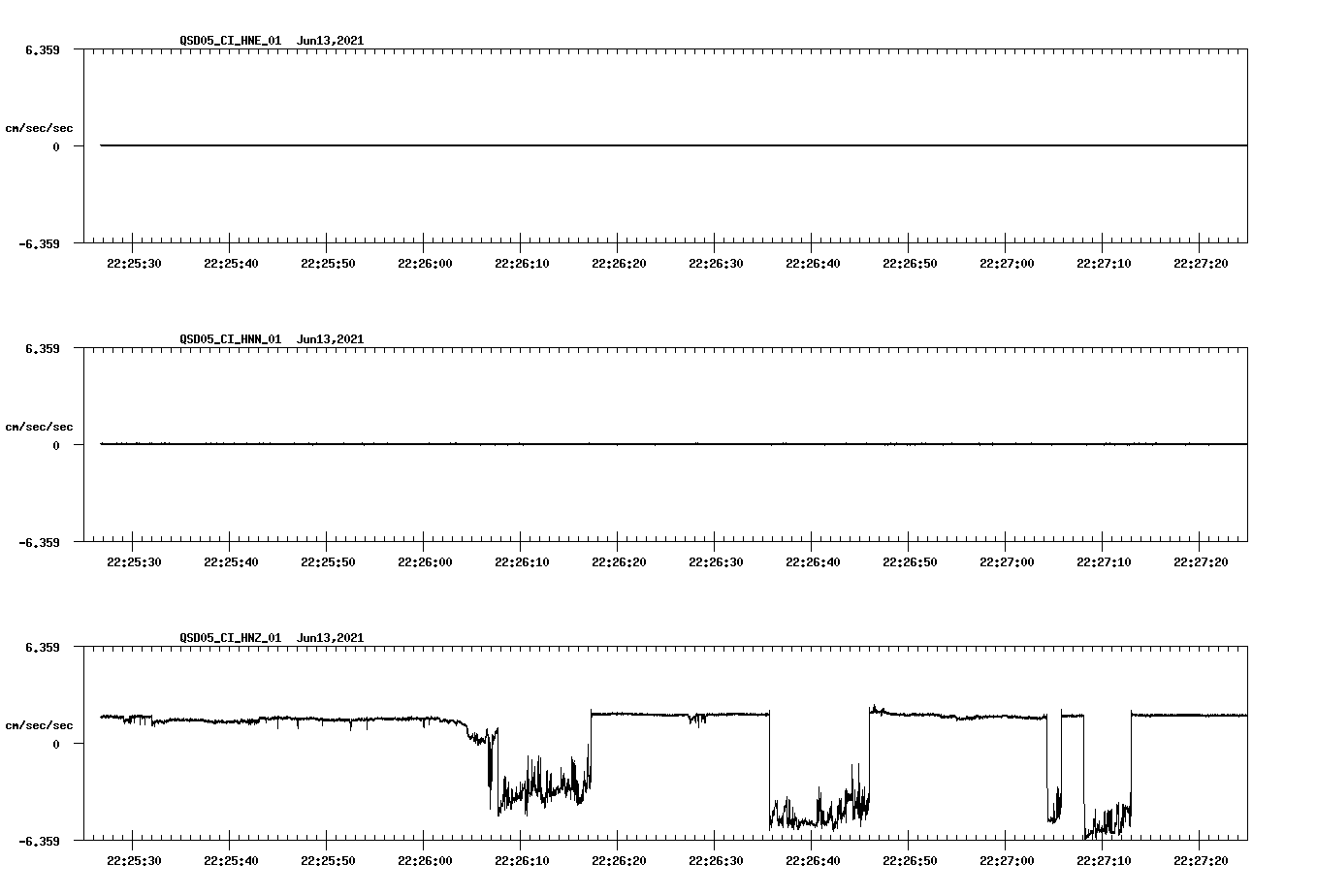This screenshot has width=1317, height=896.
Task: Click the -6.359 lower limit on HNN plot
Action: 40,542
